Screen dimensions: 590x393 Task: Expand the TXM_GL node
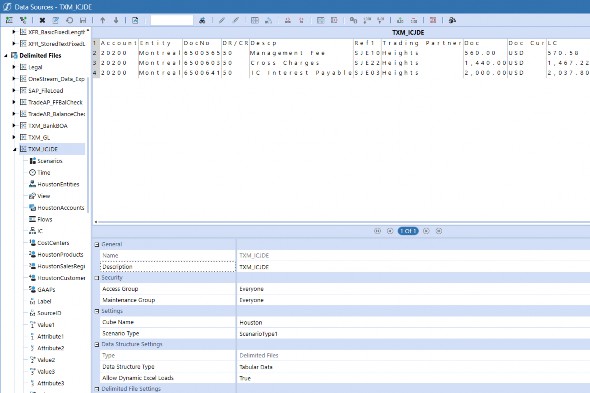[14, 137]
